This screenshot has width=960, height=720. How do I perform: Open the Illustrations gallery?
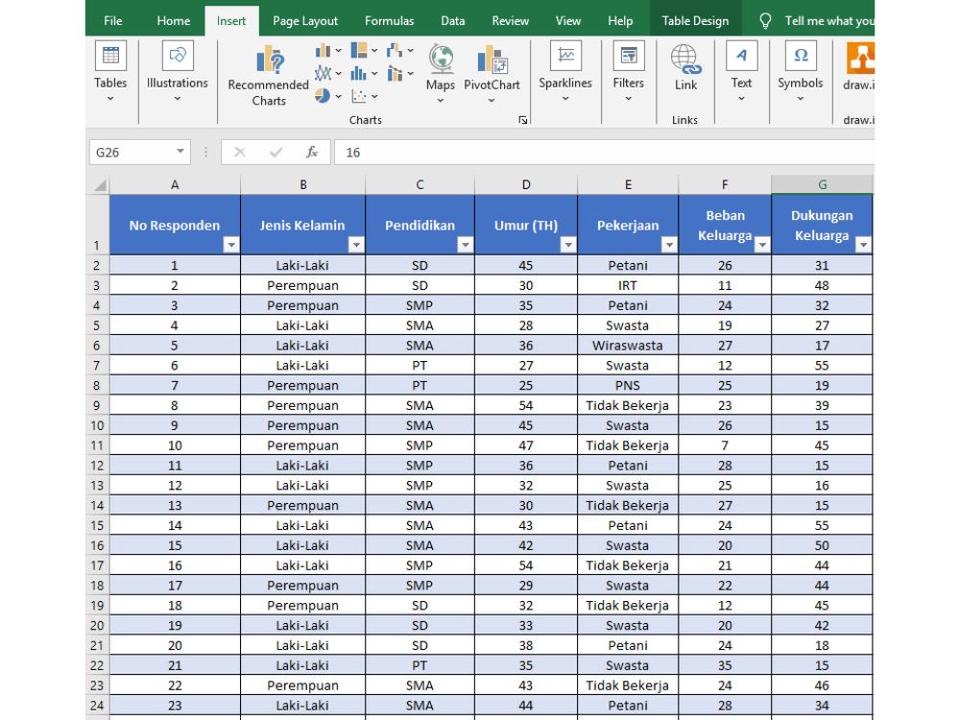[x=176, y=70]
